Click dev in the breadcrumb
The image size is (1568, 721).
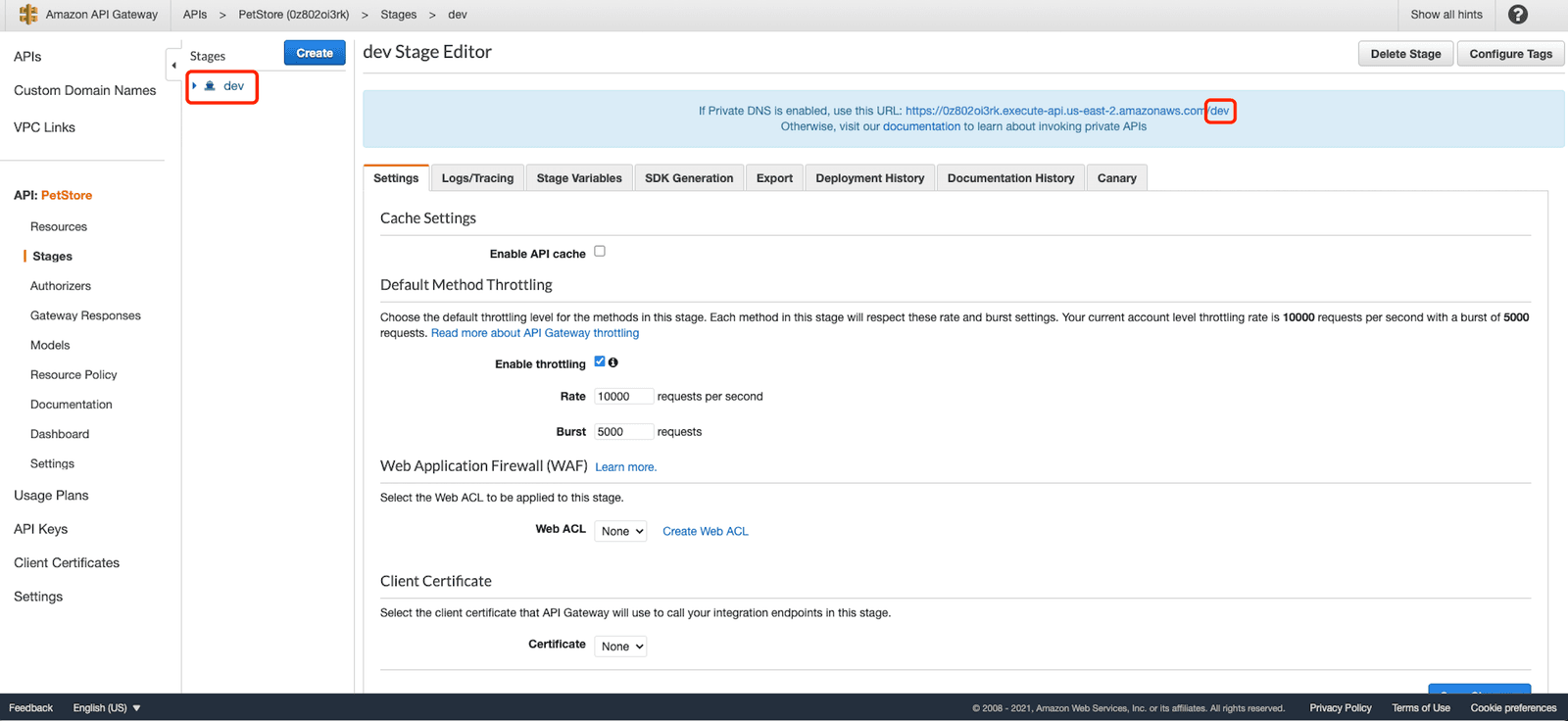tap(458, 15)
